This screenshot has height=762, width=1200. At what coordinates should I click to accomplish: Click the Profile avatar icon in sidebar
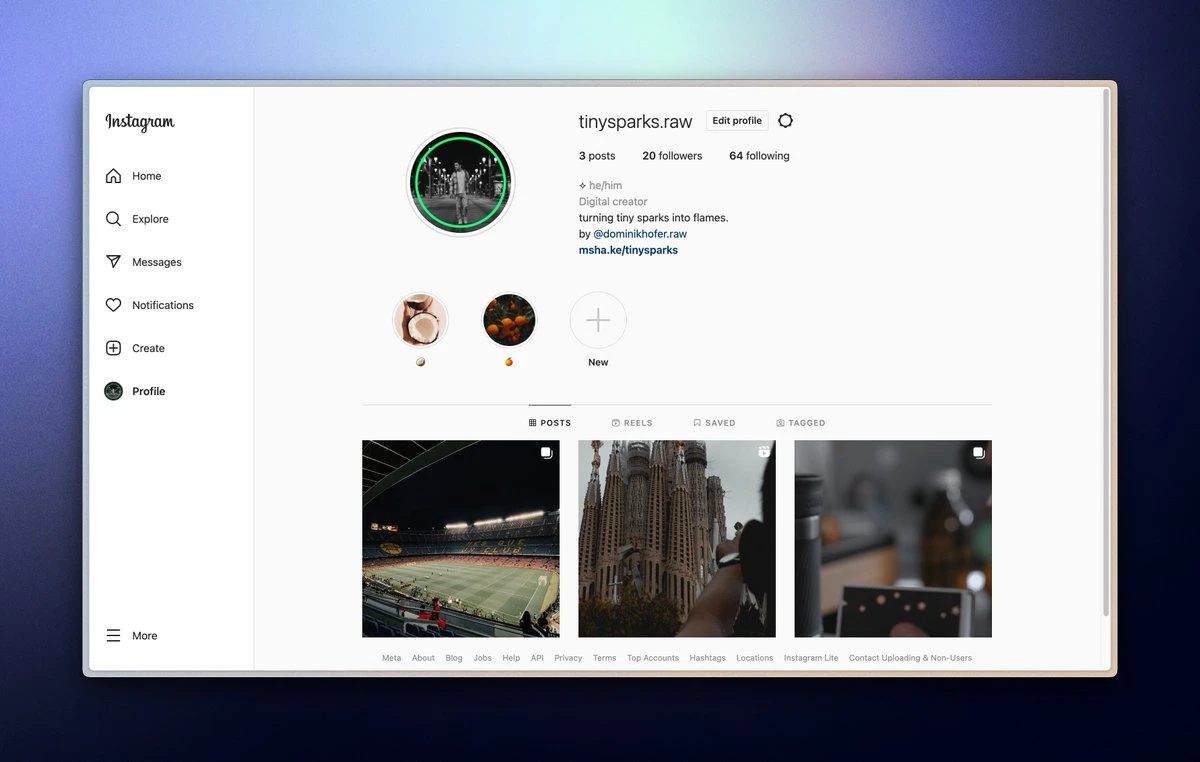tap(114, 391)
